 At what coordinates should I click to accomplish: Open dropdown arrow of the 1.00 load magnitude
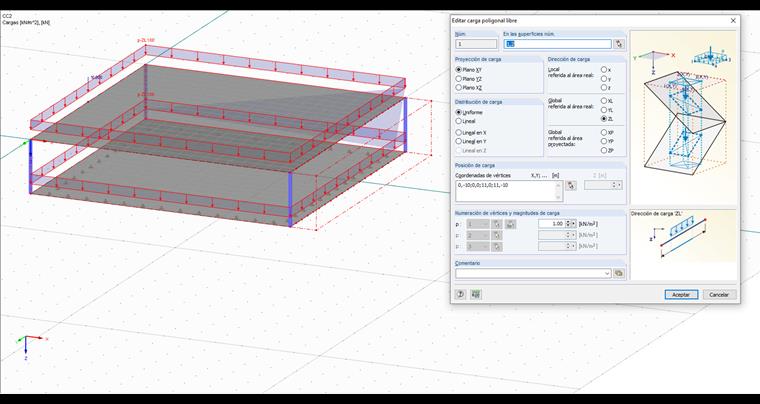click(574, 224)
